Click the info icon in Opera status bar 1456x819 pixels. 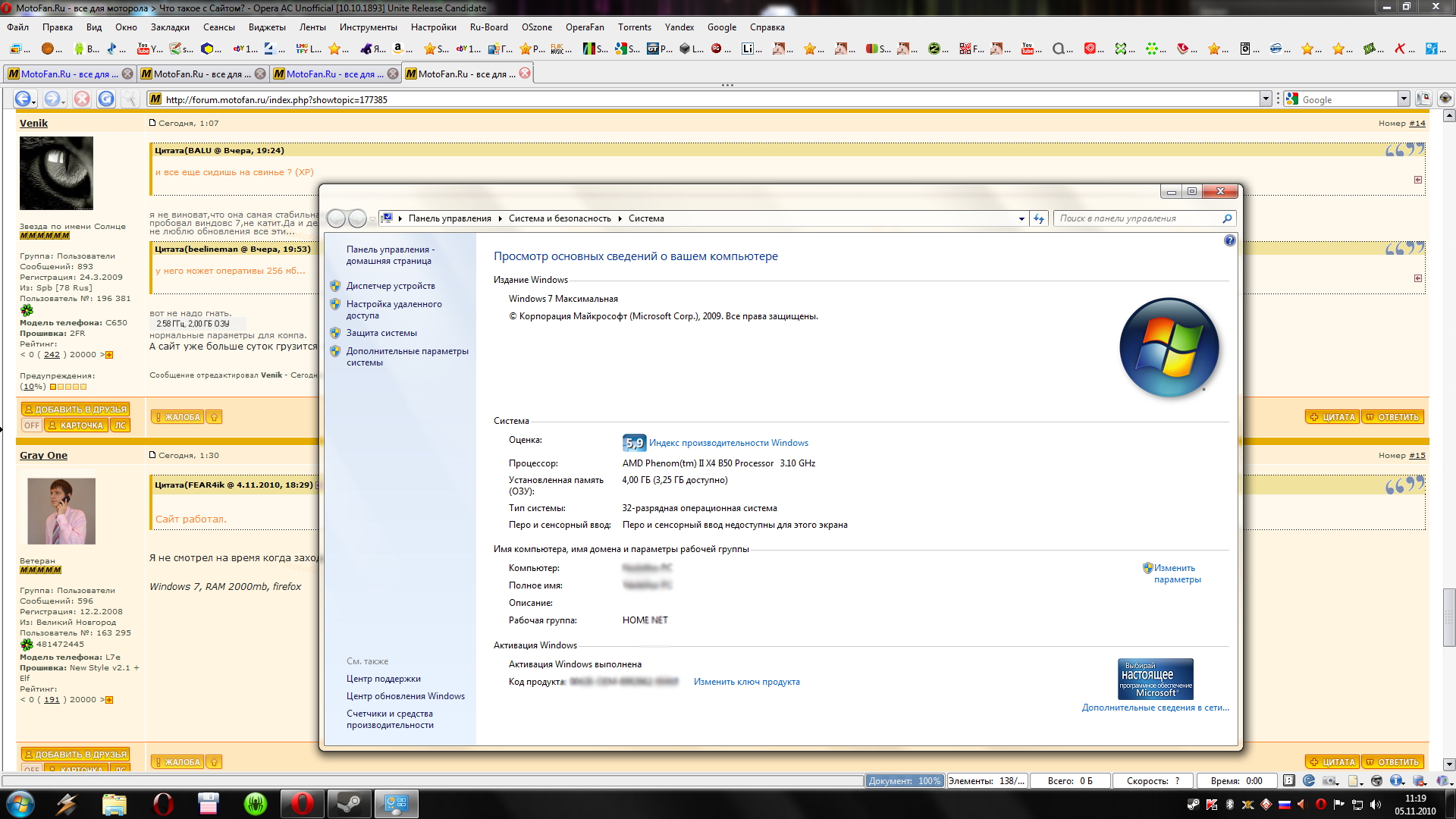click(1397, 781)
